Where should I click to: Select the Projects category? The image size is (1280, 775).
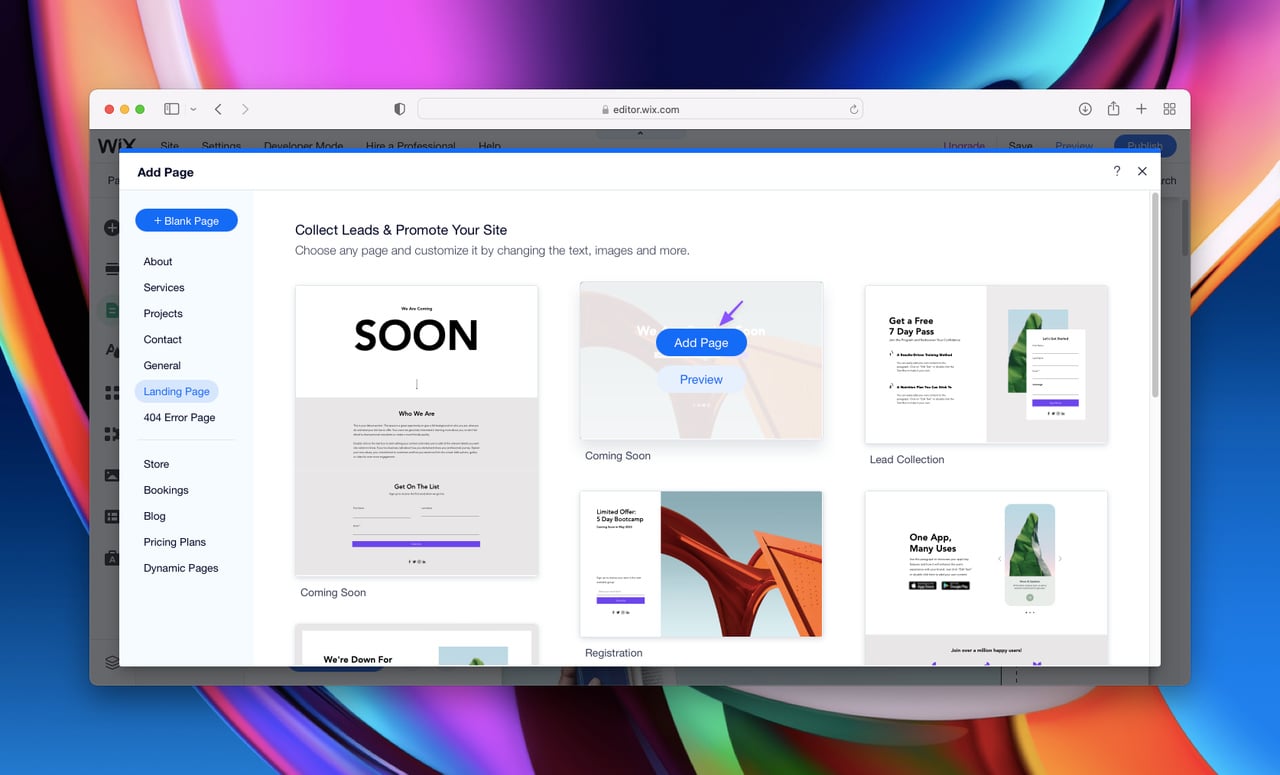click(x=163, y=313)
